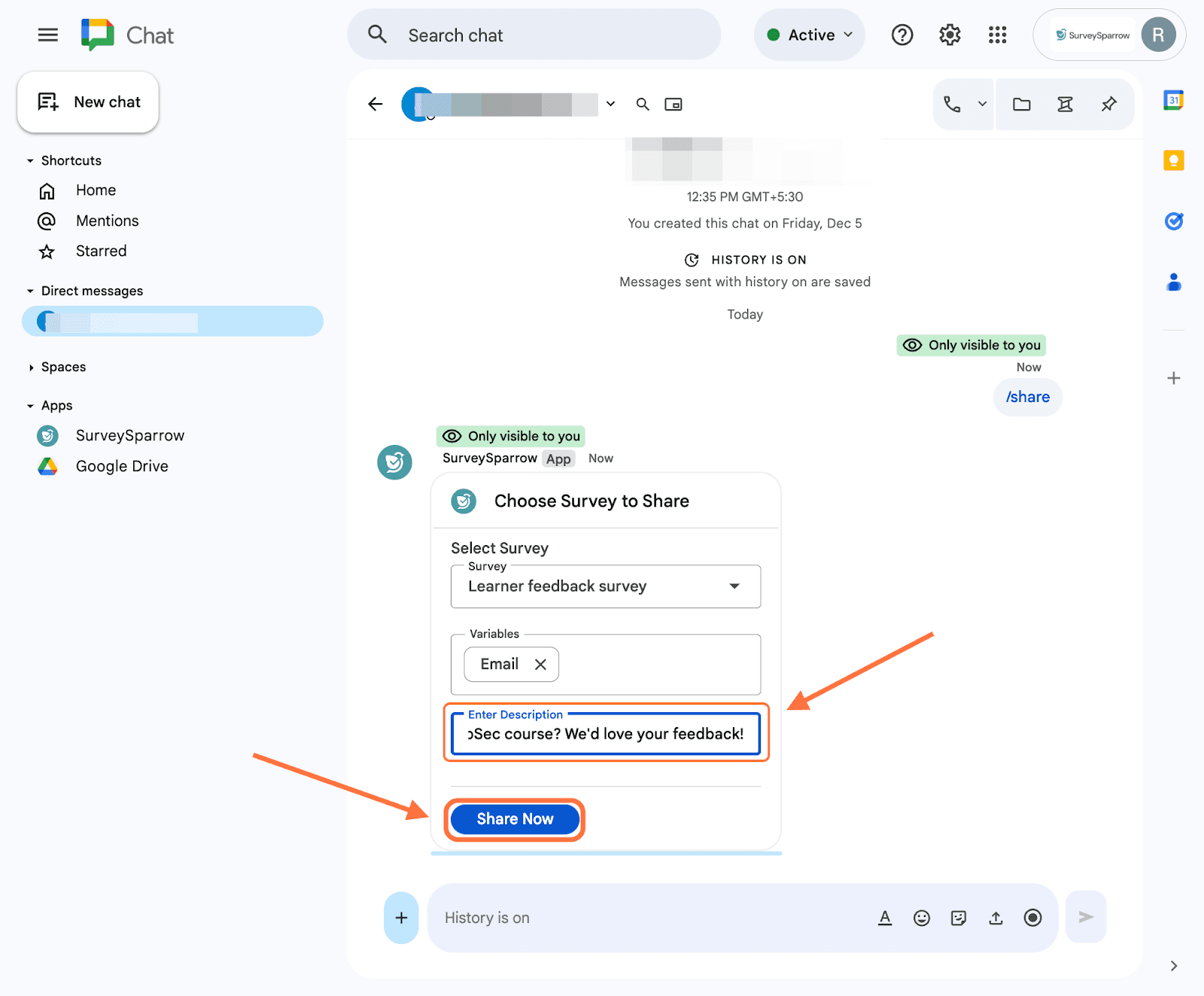Open the emoji picker in message bar
The image size is (1204, 996).
[x=921, y=918]
